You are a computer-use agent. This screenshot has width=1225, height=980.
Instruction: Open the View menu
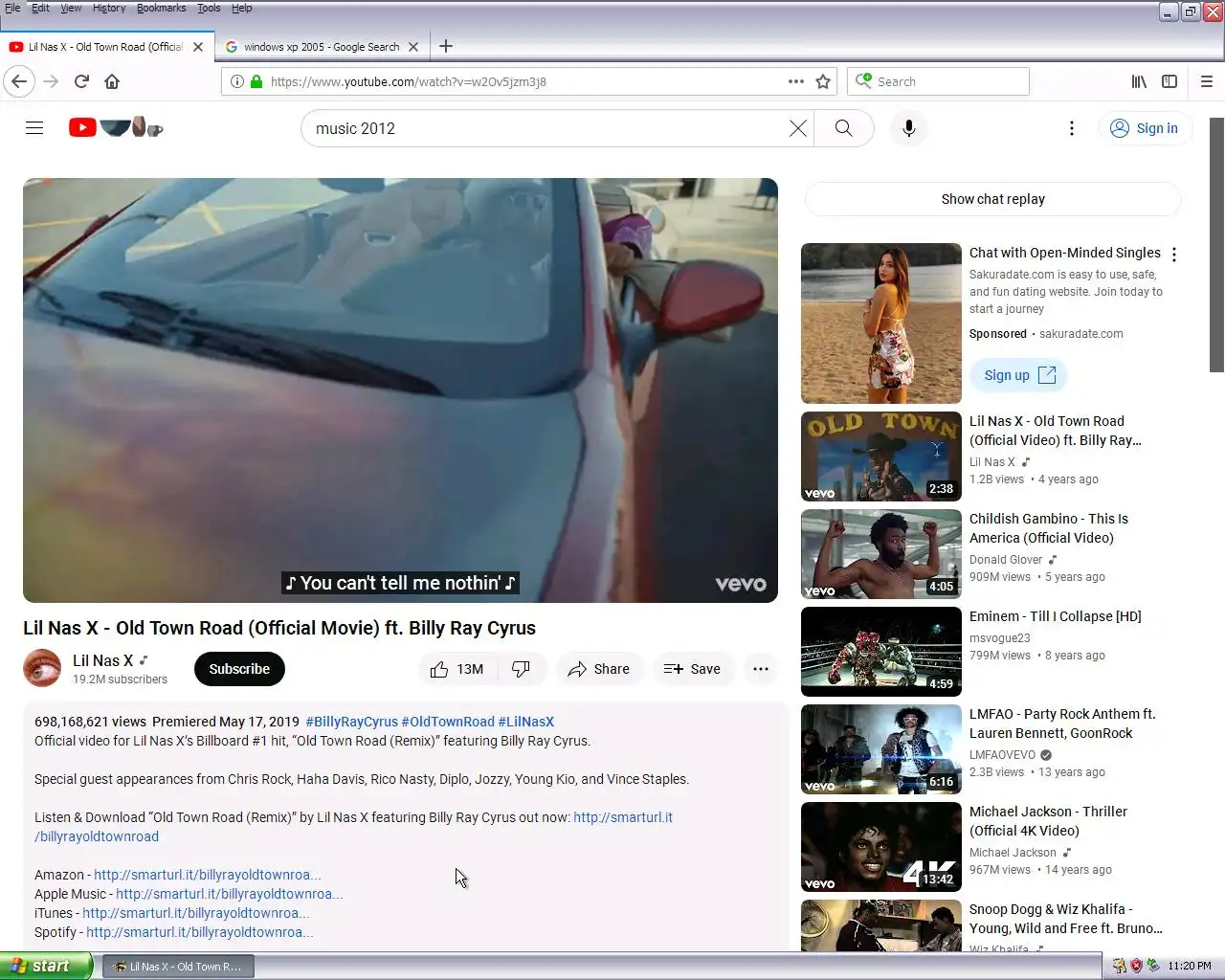71,8
